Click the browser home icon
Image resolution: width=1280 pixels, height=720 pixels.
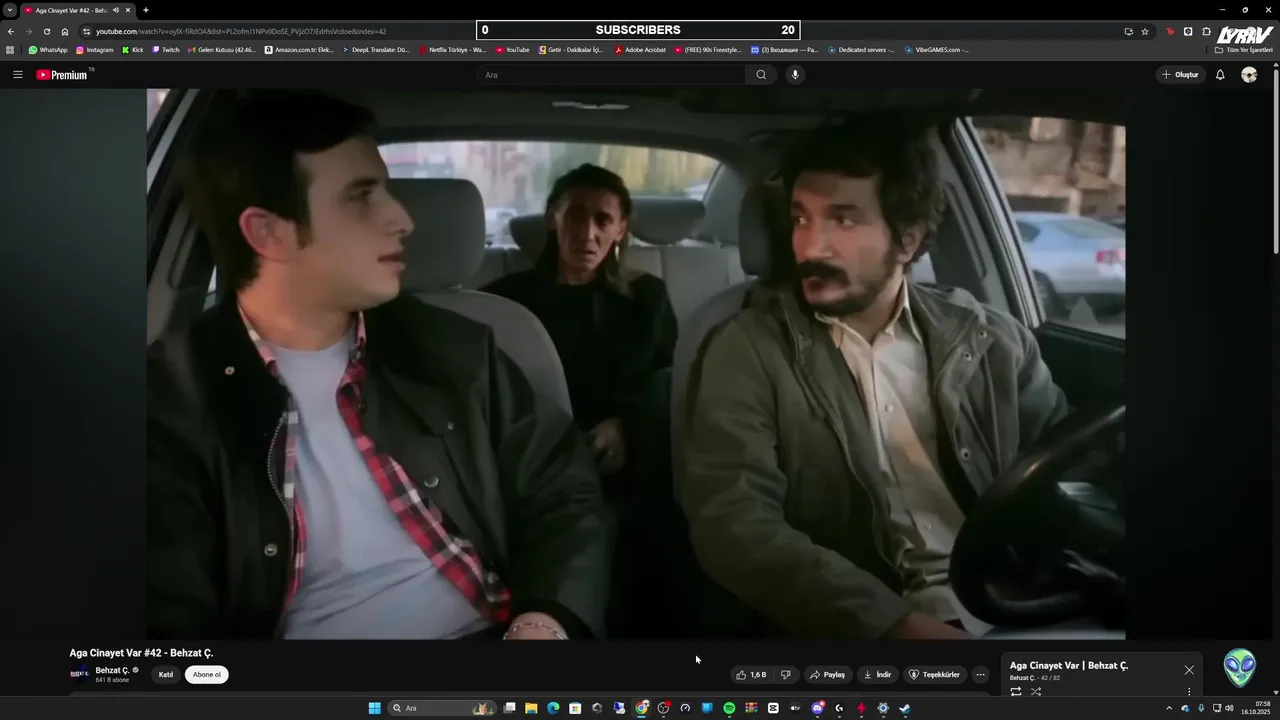point(65,31)
